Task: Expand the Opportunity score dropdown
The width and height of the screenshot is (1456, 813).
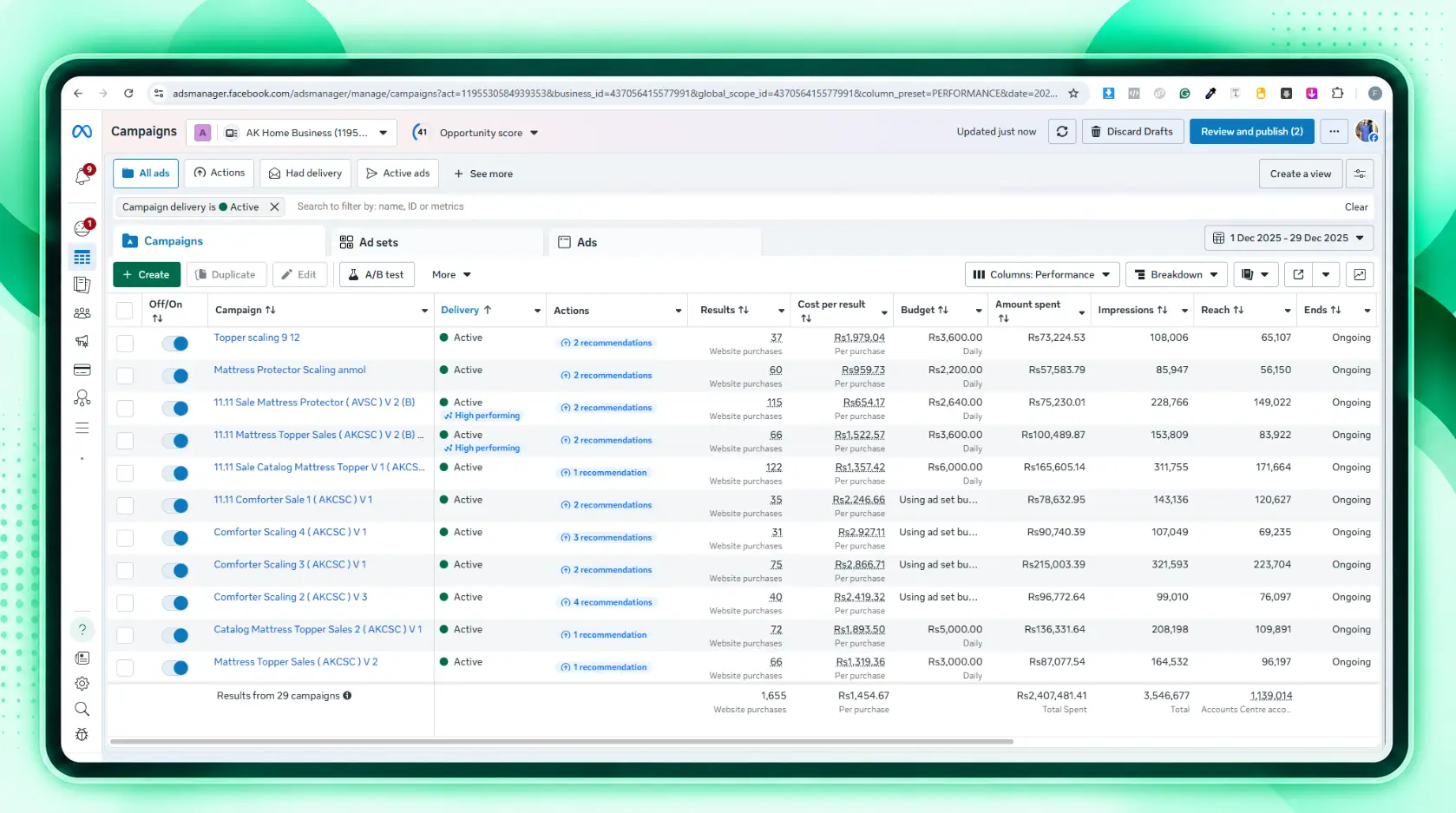Action: tap(489, 133)
